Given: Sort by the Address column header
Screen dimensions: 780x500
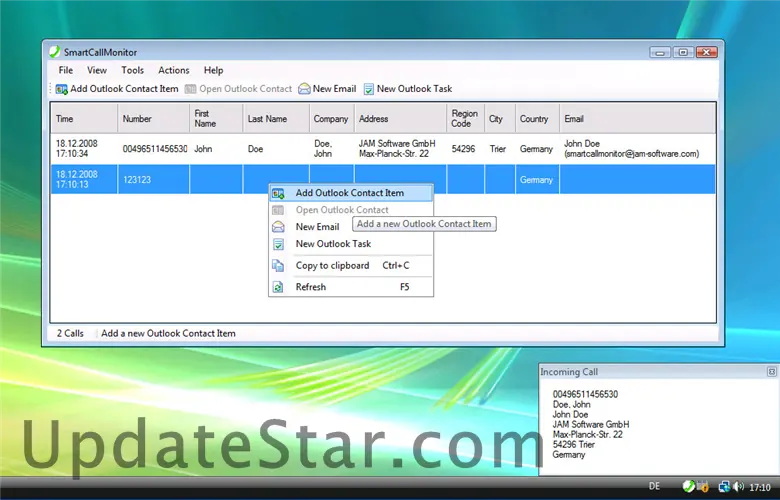Looking at the screenshot, I should [400, 119].
